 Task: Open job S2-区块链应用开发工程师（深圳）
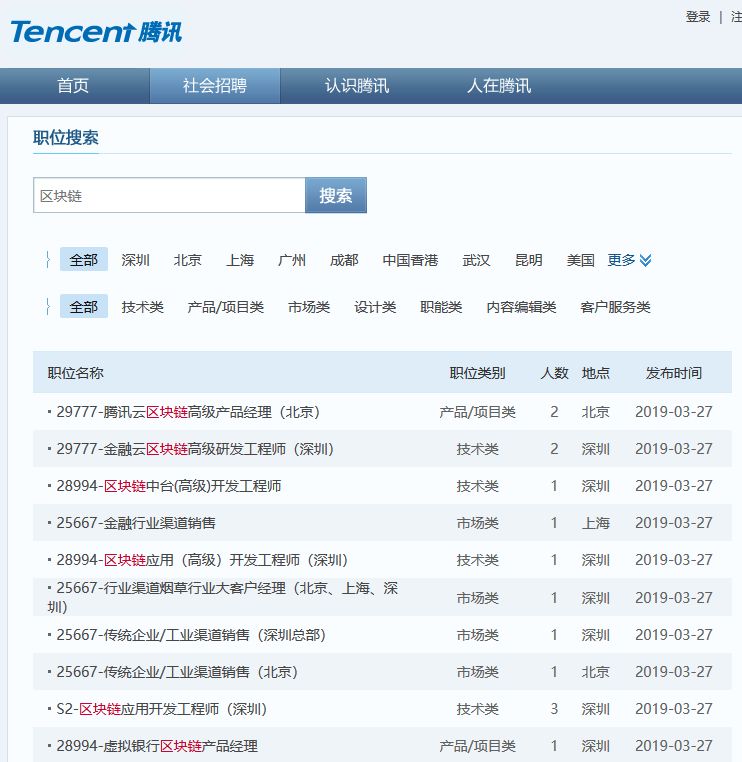(162, 709)
